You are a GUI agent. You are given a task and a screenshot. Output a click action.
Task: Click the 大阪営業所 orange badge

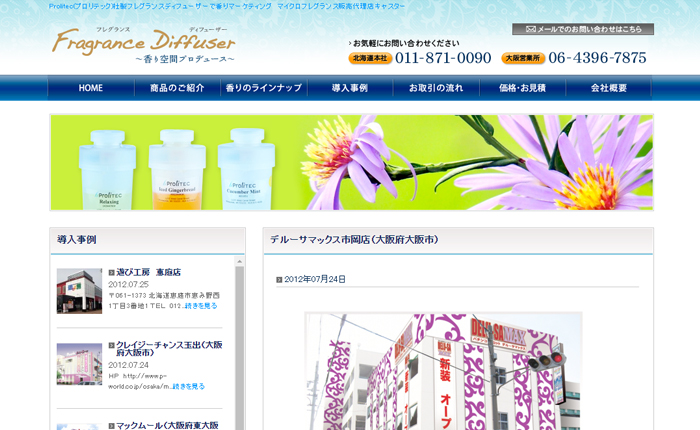[x=523, y=58]
